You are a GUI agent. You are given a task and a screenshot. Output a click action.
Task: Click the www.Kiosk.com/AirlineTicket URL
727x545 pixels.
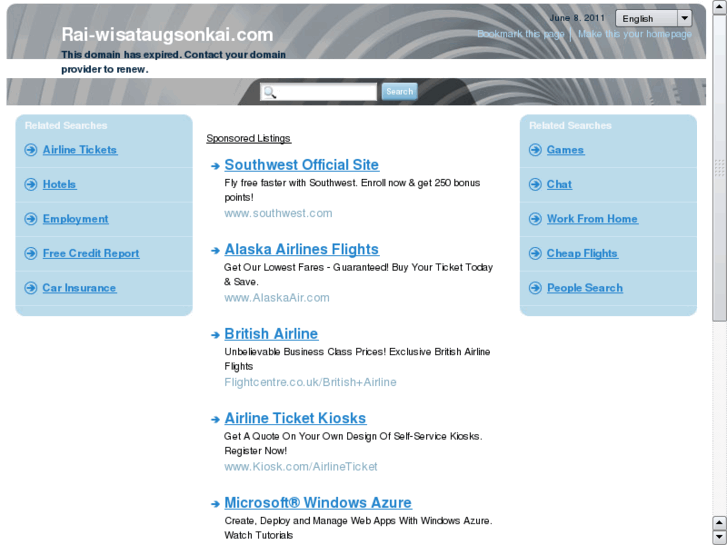tap(301, 467)
